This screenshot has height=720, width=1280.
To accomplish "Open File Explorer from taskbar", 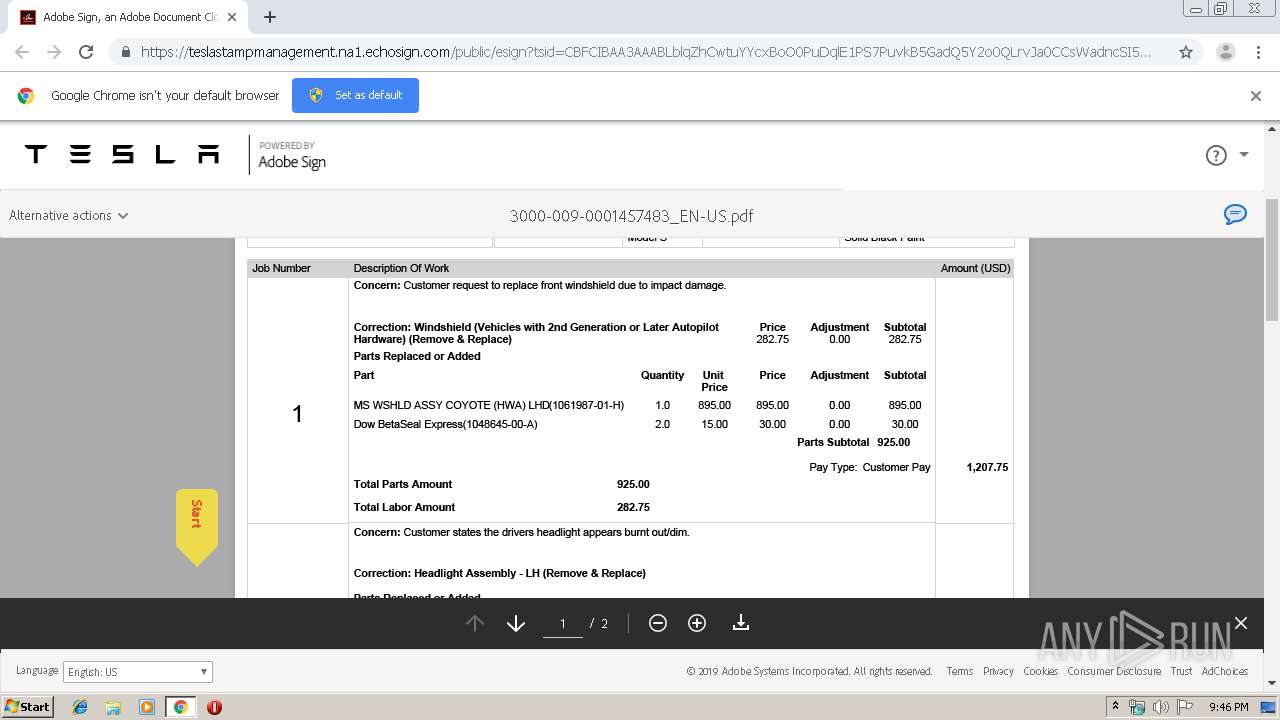I will click(x=113, y=707).
